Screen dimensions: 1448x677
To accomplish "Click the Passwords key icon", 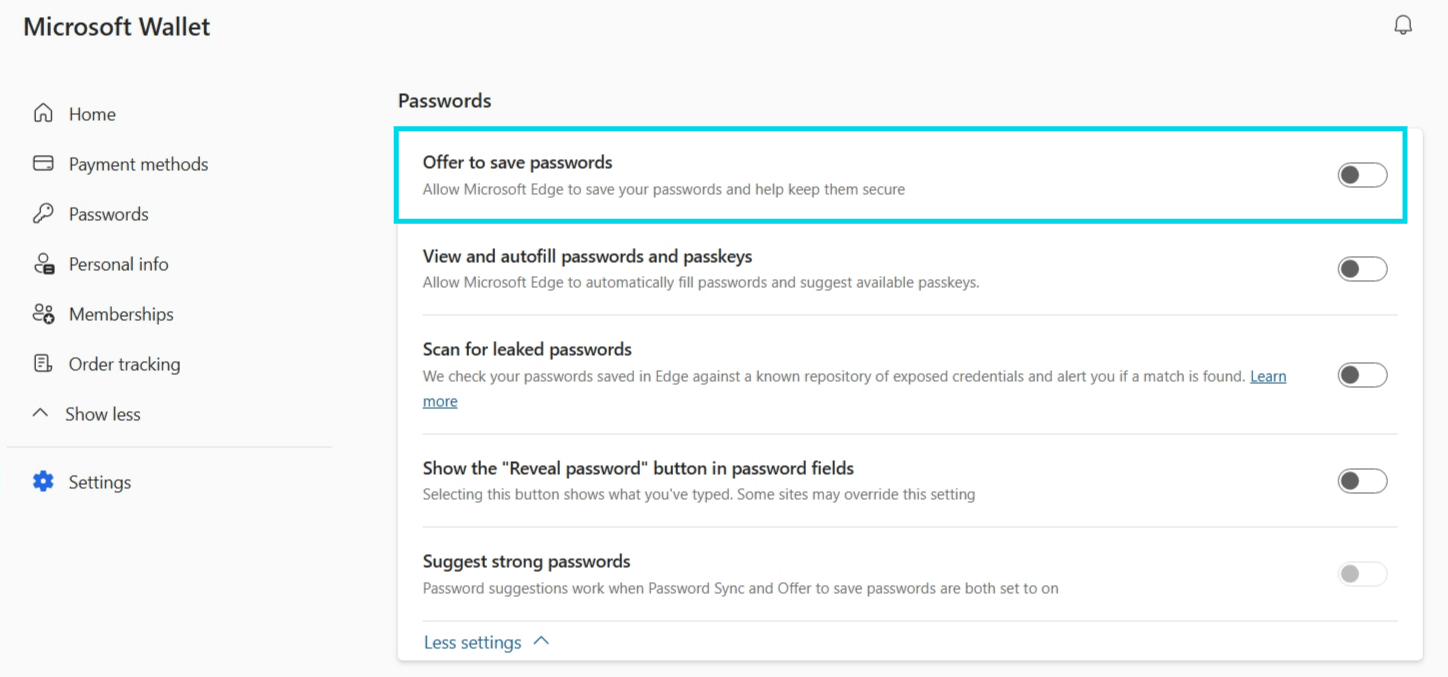I will [x=43, y=213].
